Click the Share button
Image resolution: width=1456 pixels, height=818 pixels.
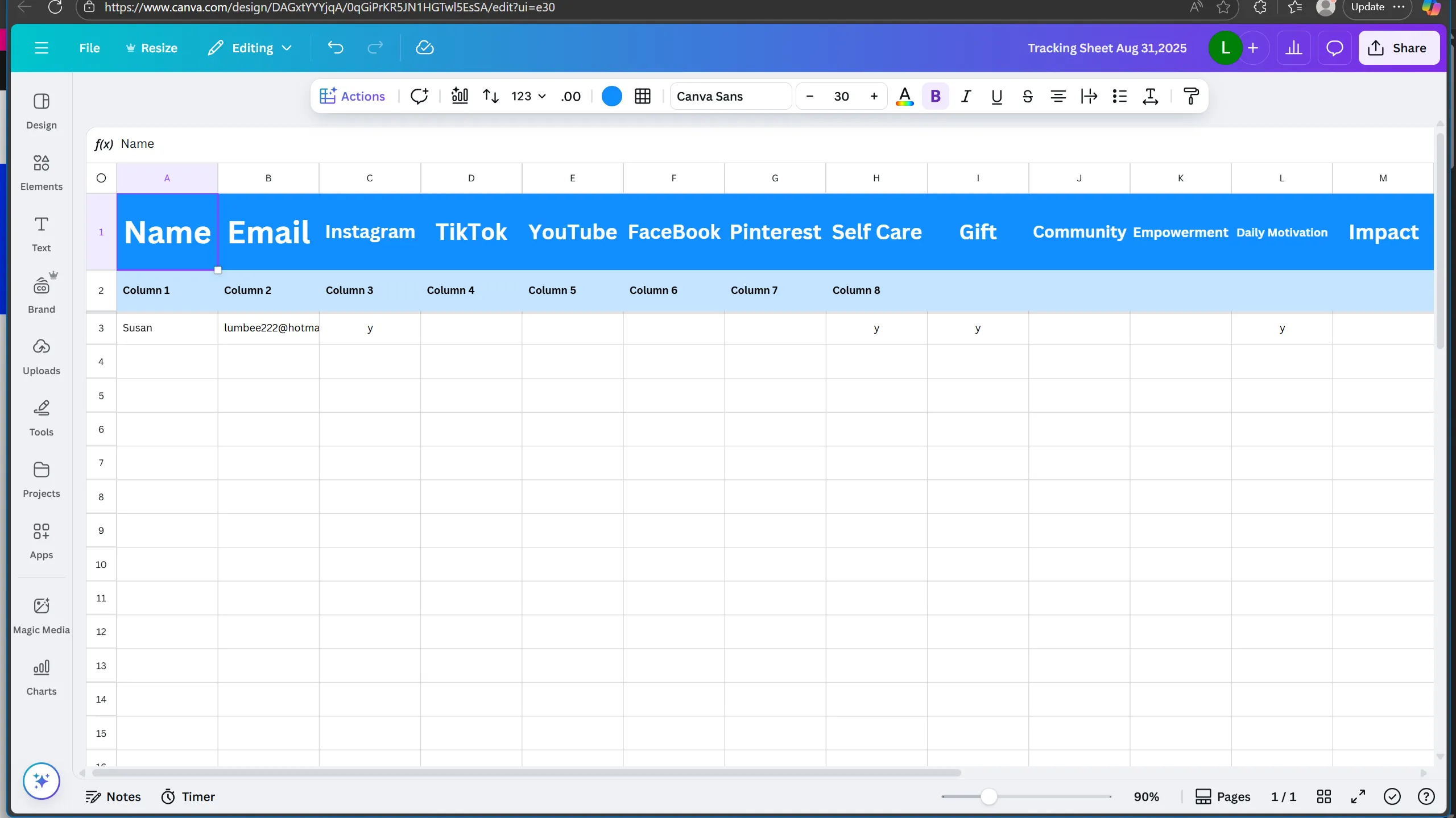tap(1399, 48)
